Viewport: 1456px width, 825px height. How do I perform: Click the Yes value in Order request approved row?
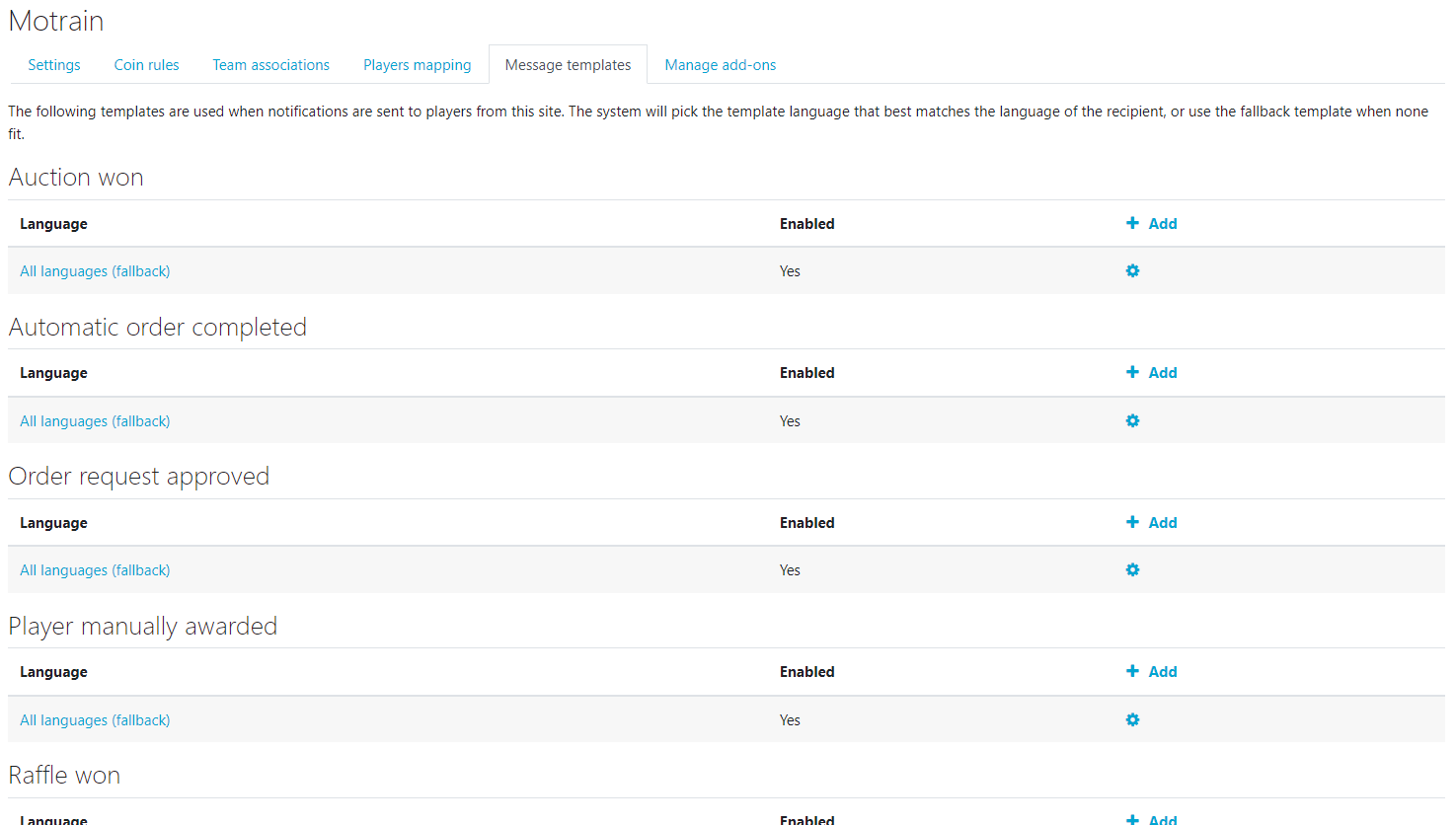(790, 570)
